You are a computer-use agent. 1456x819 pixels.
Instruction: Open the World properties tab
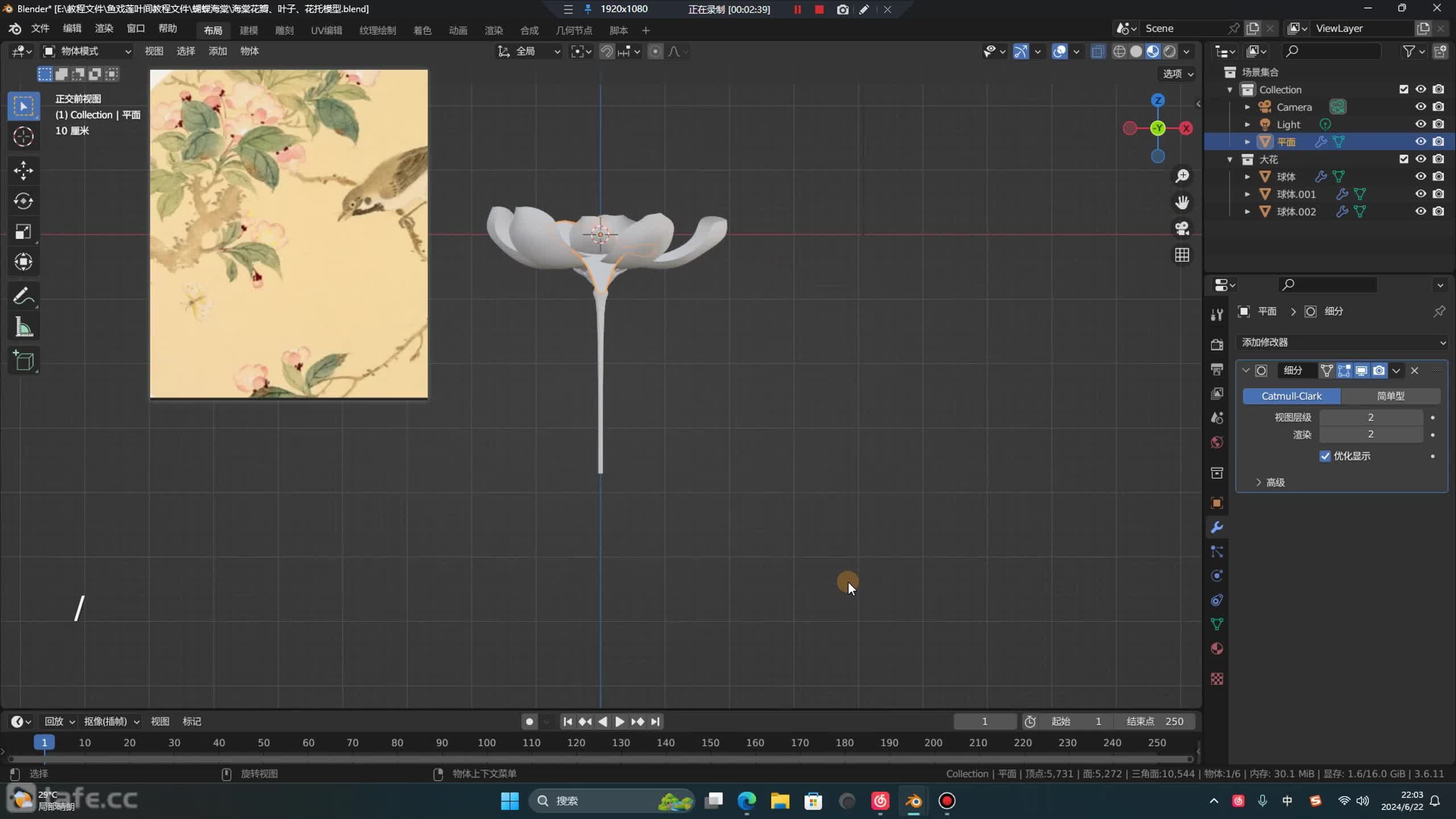coord(1217,442)
